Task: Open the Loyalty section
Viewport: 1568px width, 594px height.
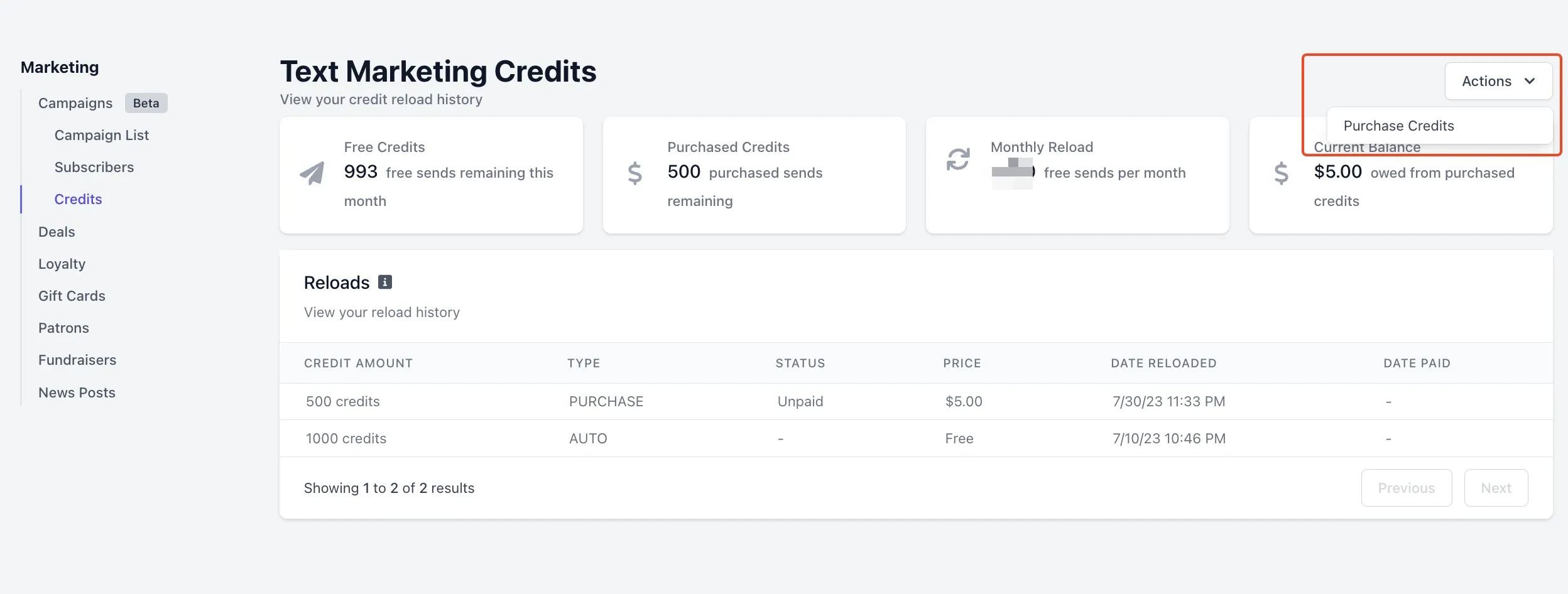Action: click(62, 264)
